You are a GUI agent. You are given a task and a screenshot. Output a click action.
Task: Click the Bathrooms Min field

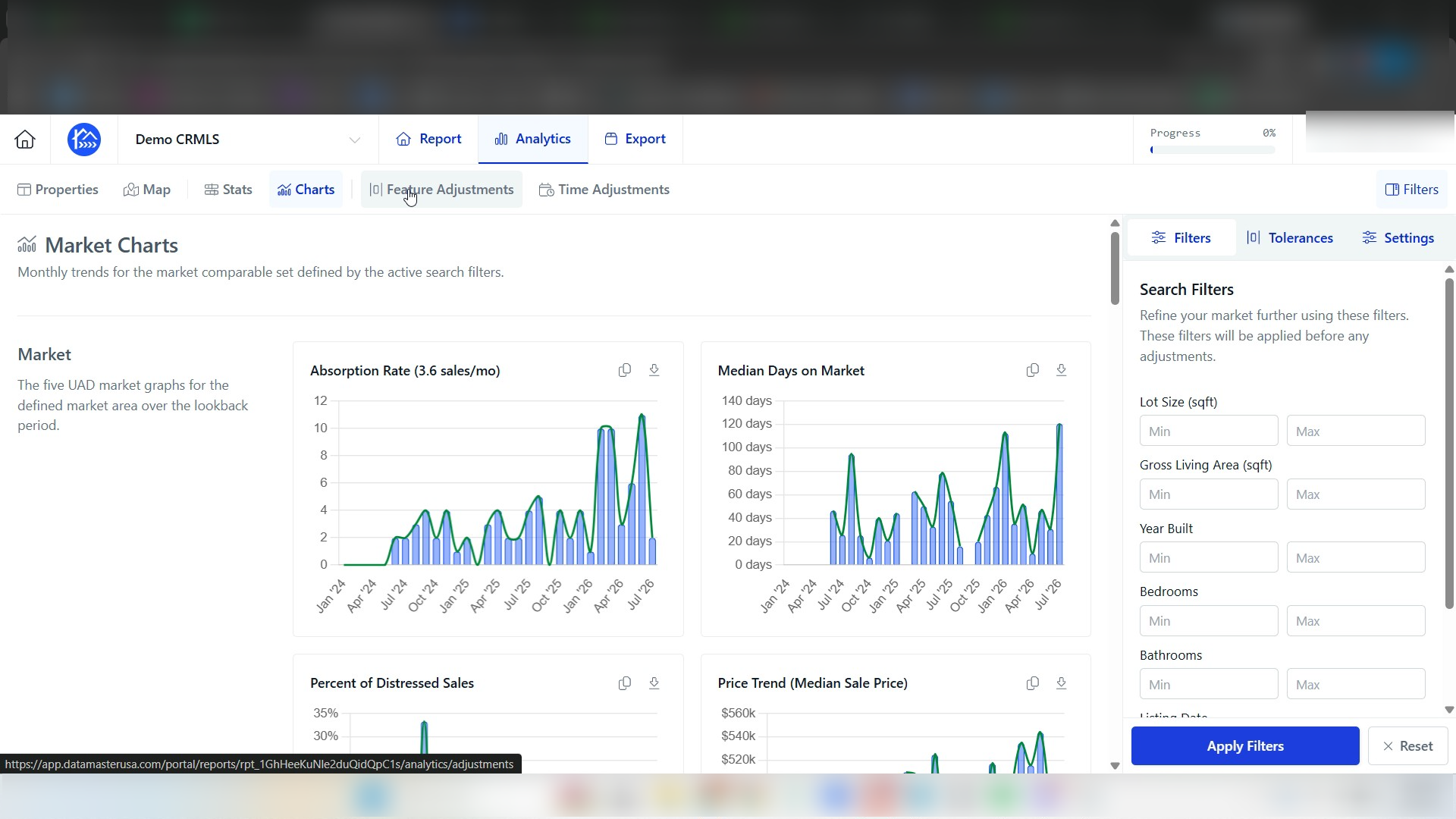click(1209, 684)
